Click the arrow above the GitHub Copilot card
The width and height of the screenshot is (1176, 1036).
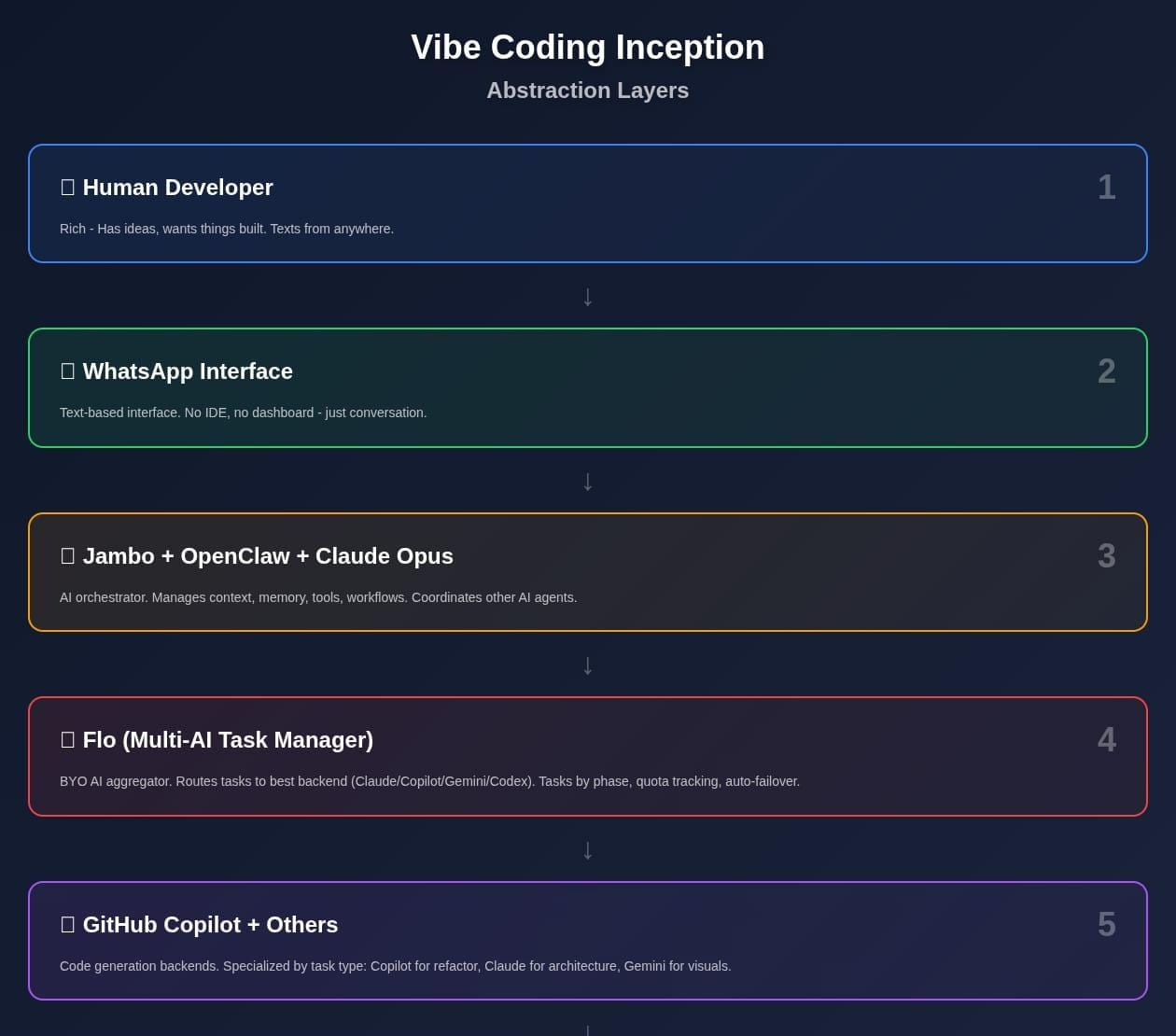[x=587, y=849]
